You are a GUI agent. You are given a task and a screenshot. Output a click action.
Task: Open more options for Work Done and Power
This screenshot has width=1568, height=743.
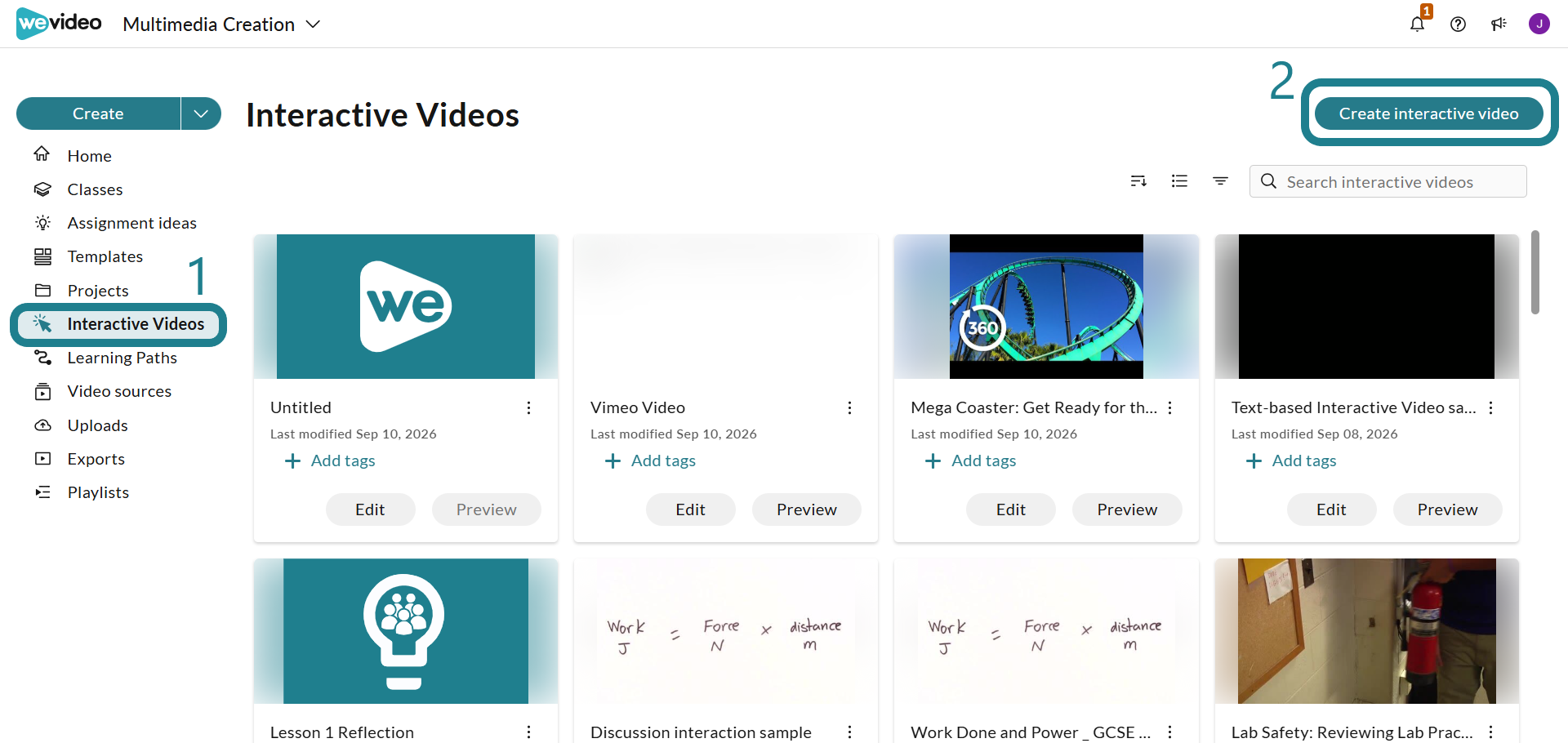pyautogui.click(x=1169, y=732)
